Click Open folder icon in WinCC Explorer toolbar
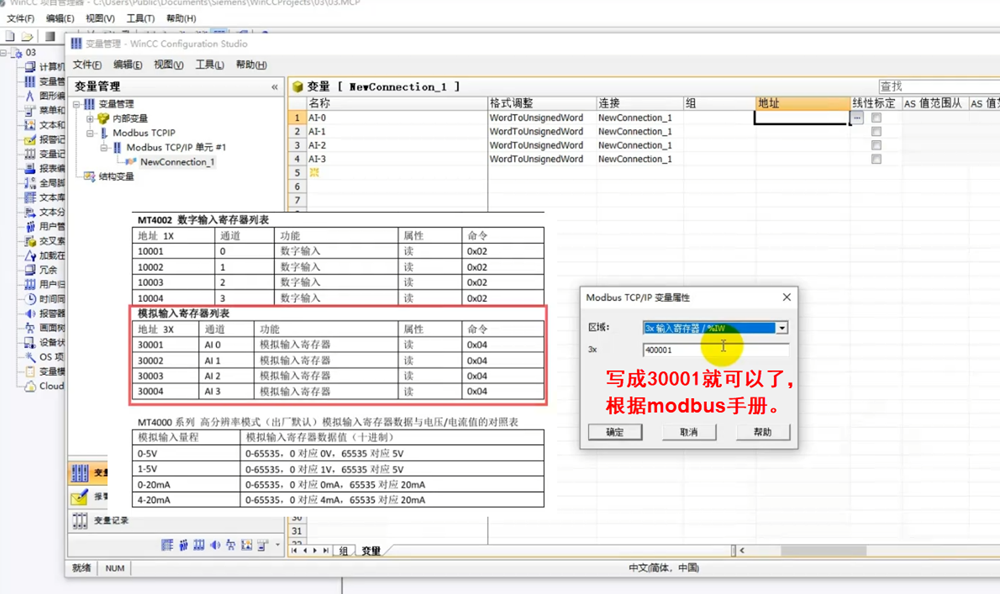Screen dimensions: 1000x594 click(x=27, y=36)
